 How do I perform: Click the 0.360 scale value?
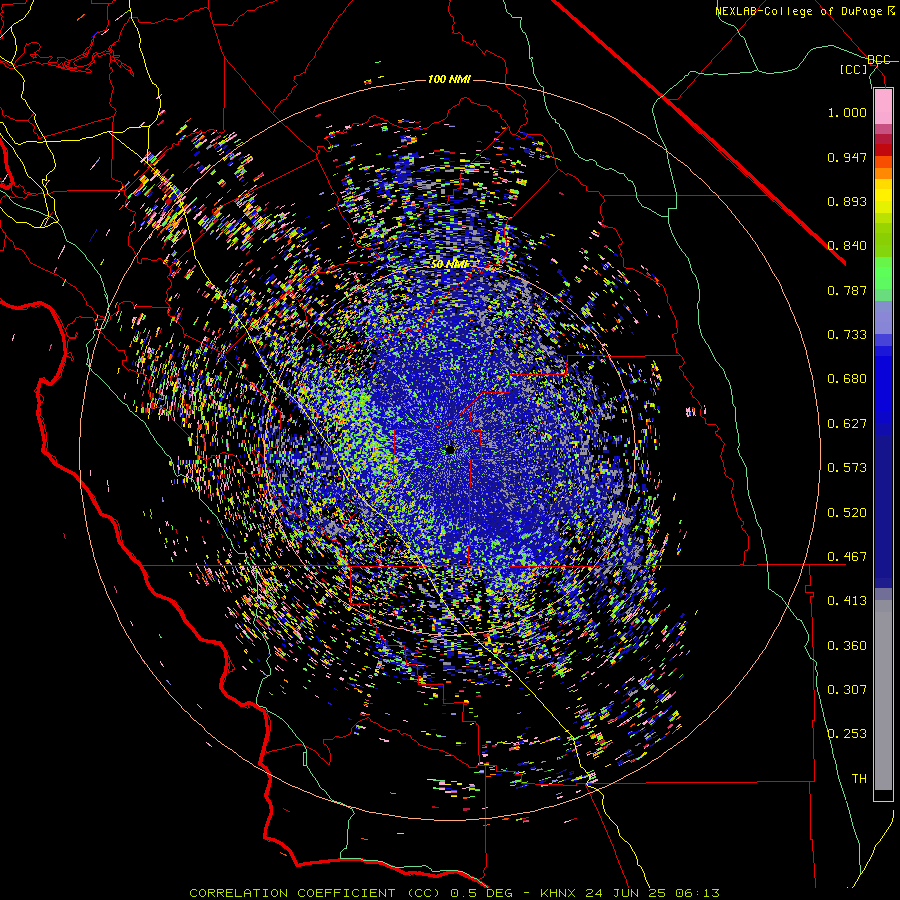(x=847, y=646)
